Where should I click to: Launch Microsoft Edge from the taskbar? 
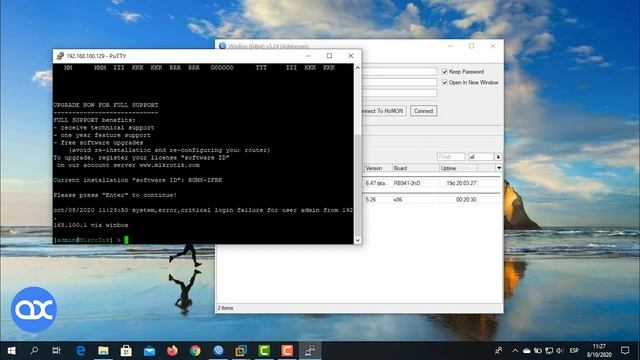80,351
